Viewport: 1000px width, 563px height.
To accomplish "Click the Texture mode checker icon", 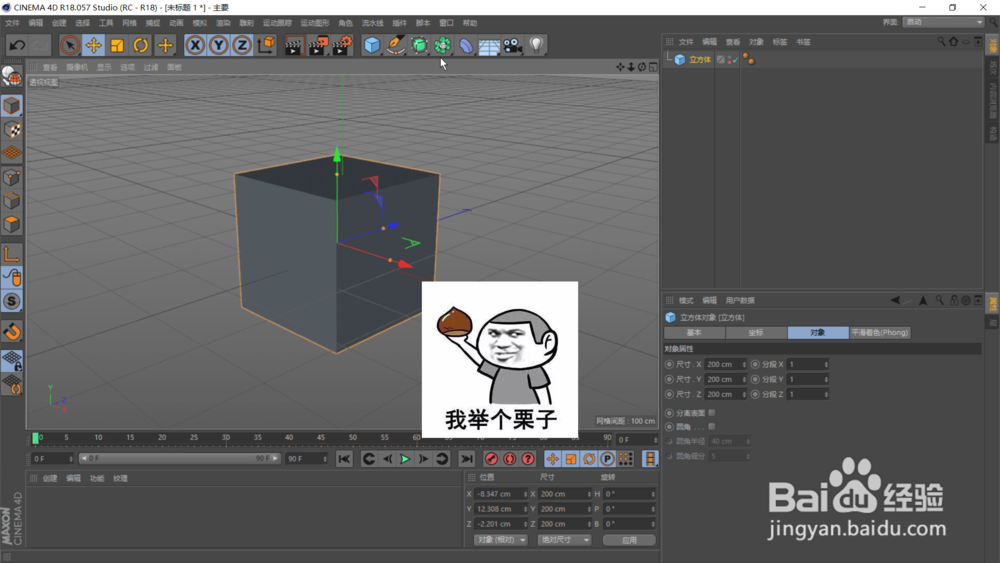I will point(11,130).
